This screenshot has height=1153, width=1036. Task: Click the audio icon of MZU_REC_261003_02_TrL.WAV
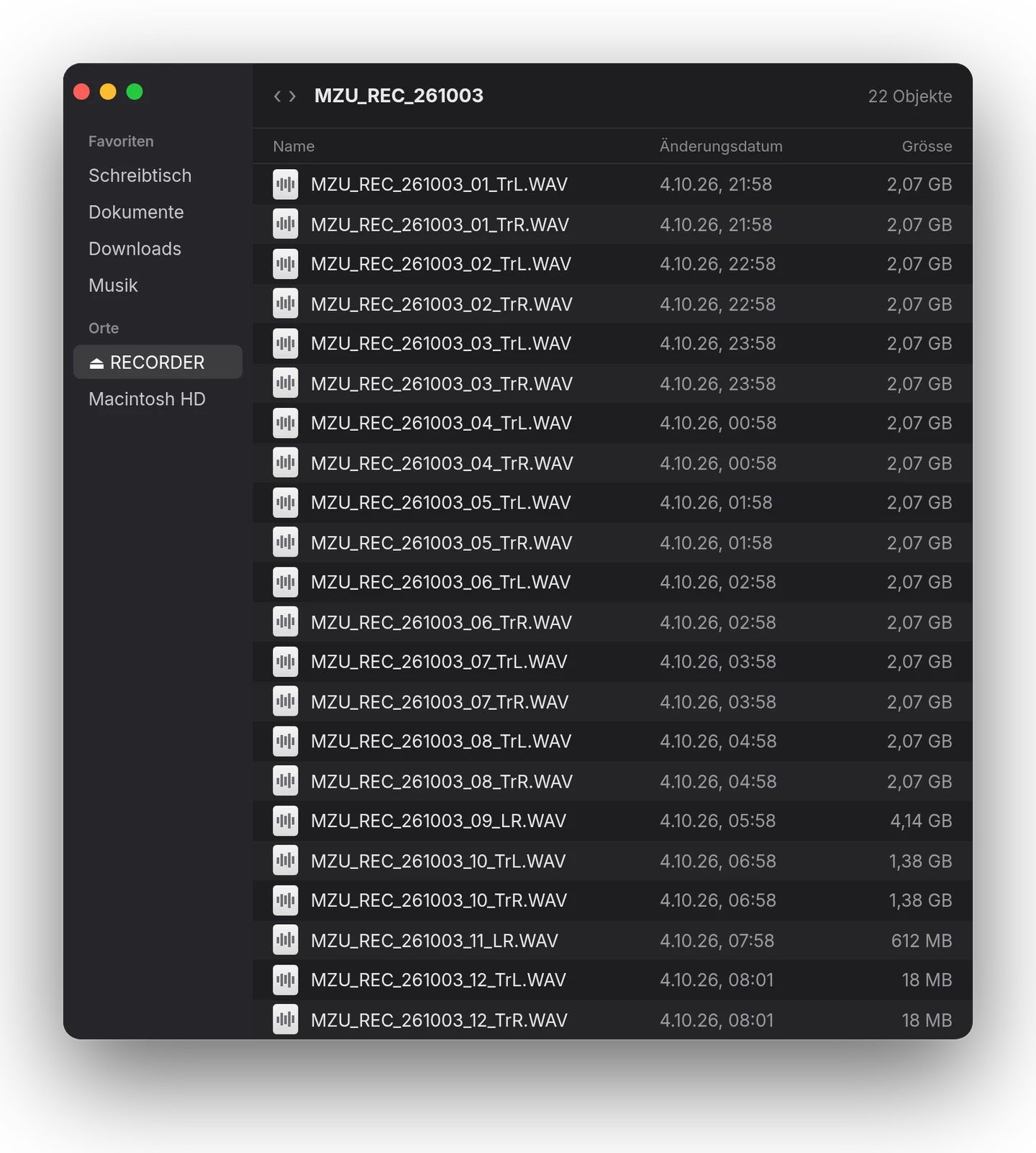(x=286, y=264)
